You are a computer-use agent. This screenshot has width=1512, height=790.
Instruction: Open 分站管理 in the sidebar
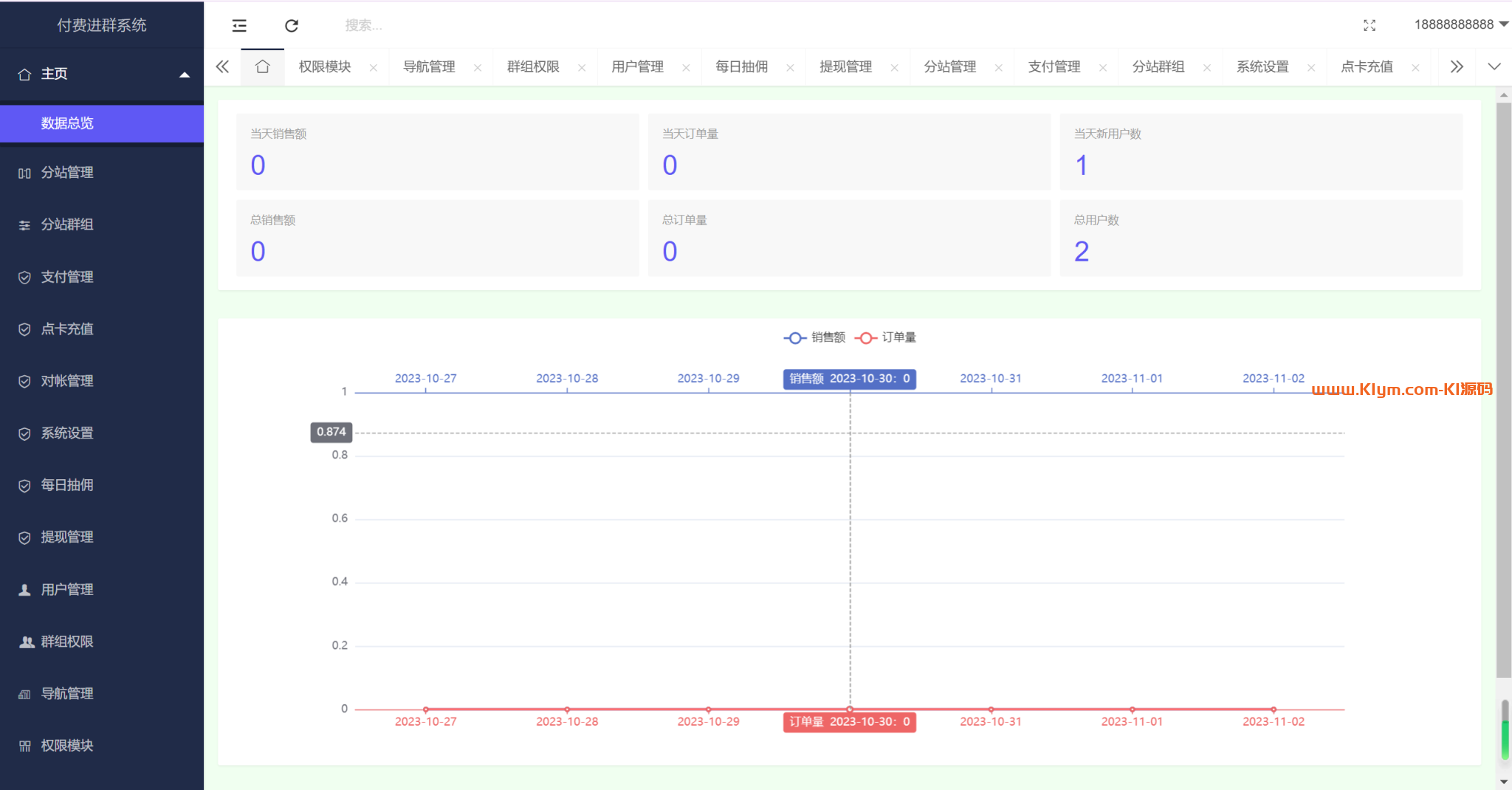click(x=67, y=173)
